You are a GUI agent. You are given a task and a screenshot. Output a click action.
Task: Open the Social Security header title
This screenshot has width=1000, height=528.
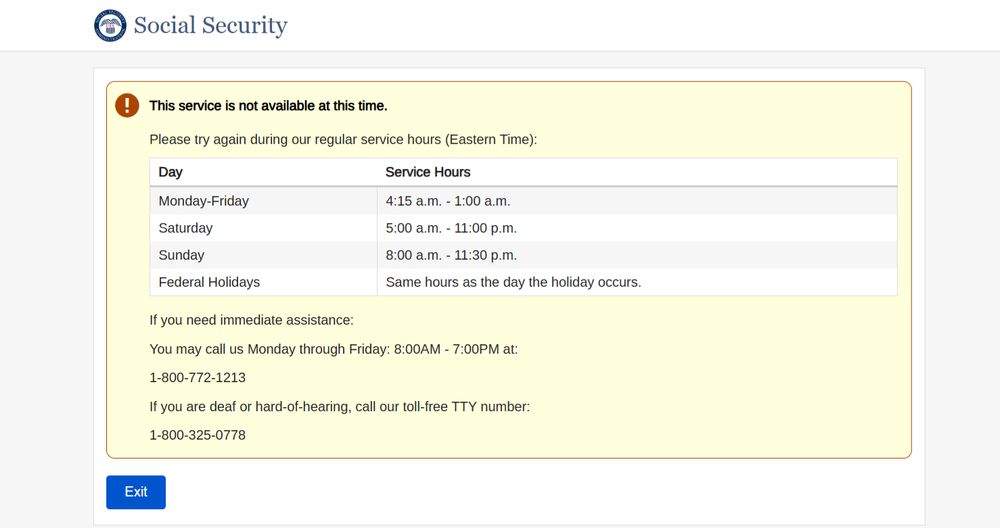[x=210, y=26]
